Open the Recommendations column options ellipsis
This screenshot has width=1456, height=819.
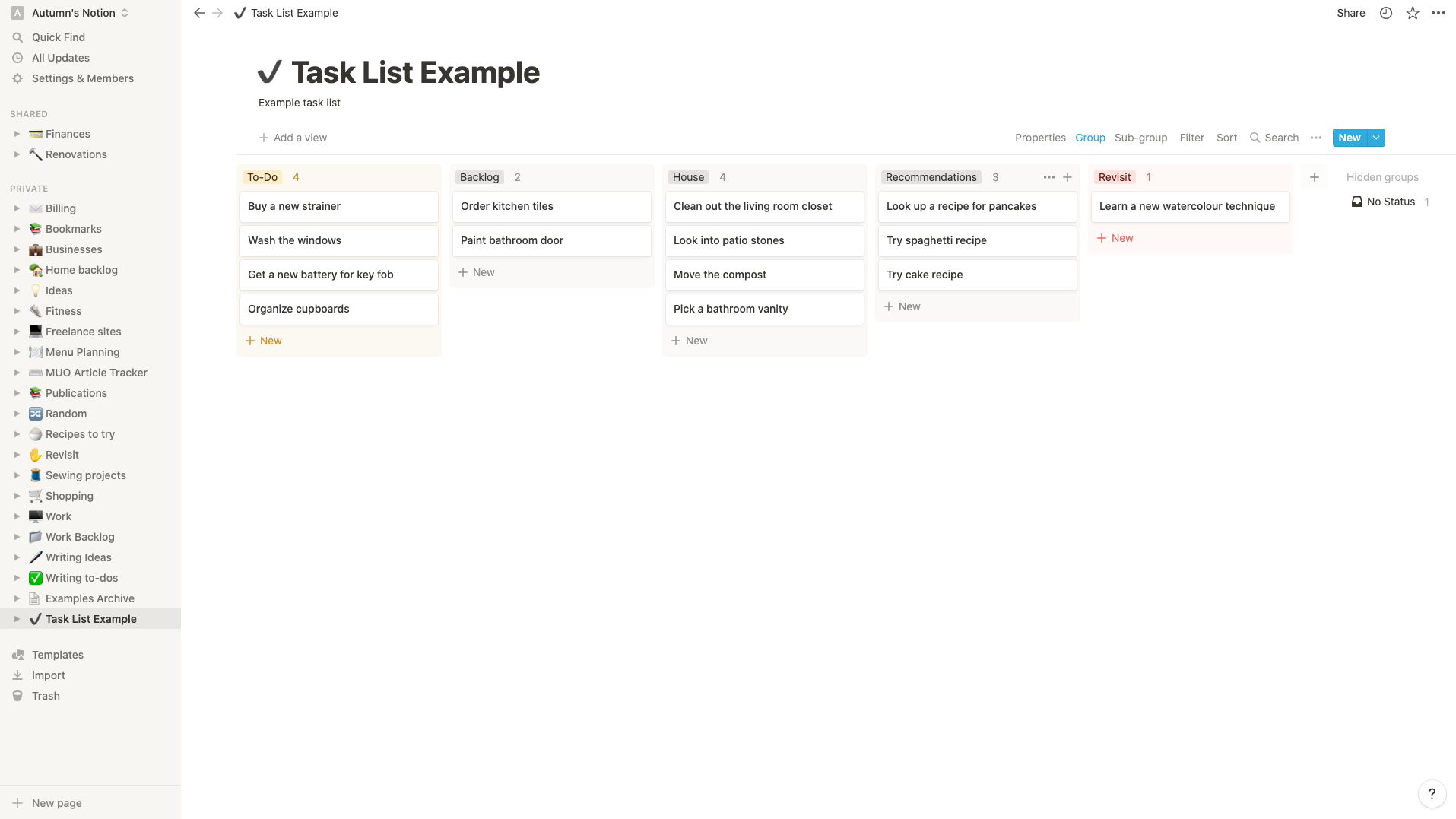[1049, 177]
